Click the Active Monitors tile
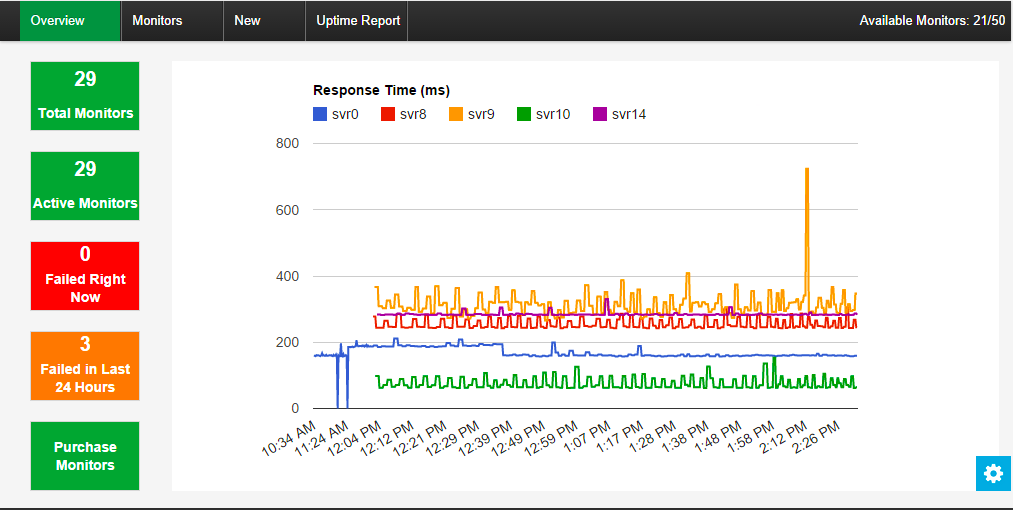 coord(85,186)
